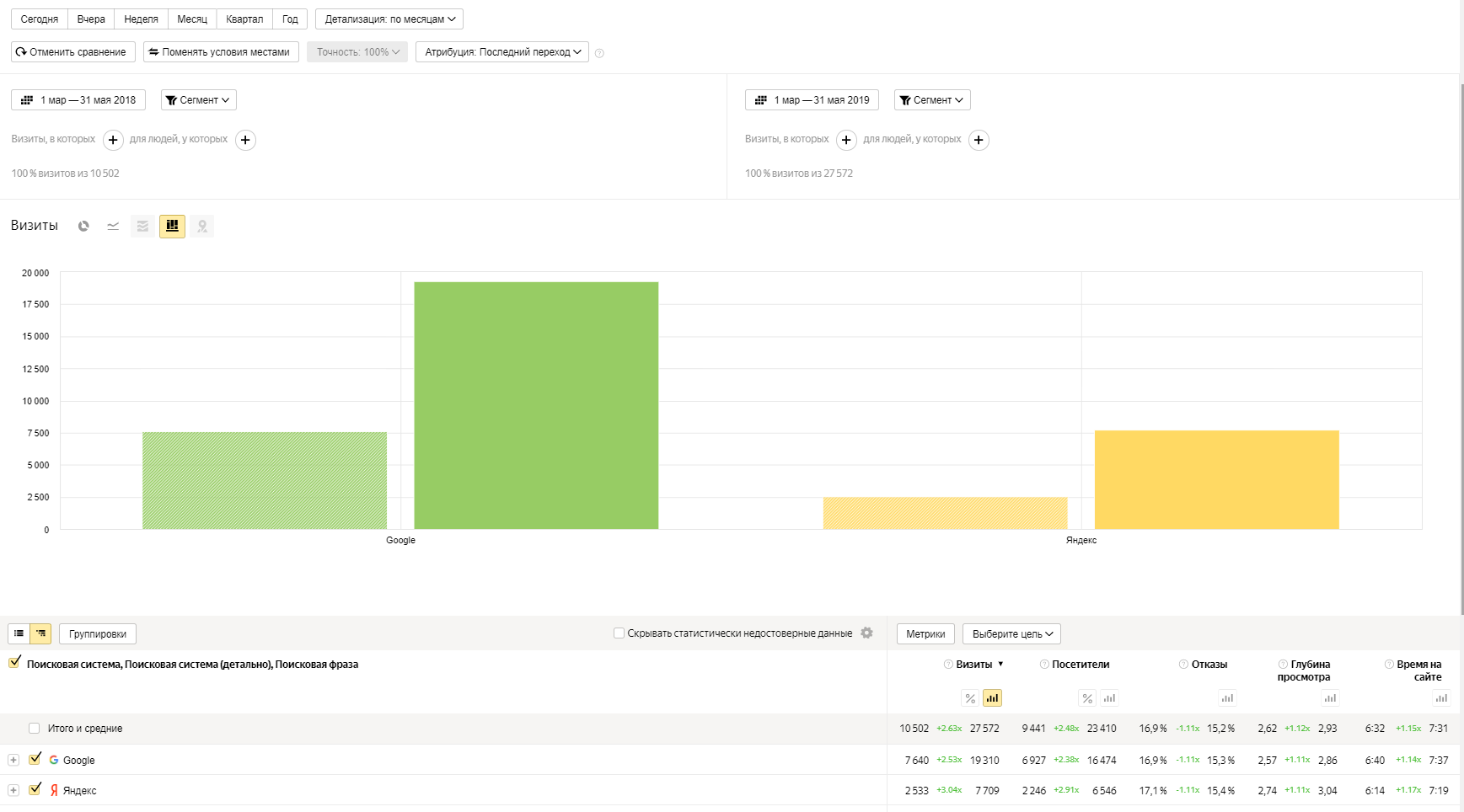The width and height of the screenshot is (1464, 812).
Task: Add people condition for 2019 segment
Action: [x=979, y=140]
